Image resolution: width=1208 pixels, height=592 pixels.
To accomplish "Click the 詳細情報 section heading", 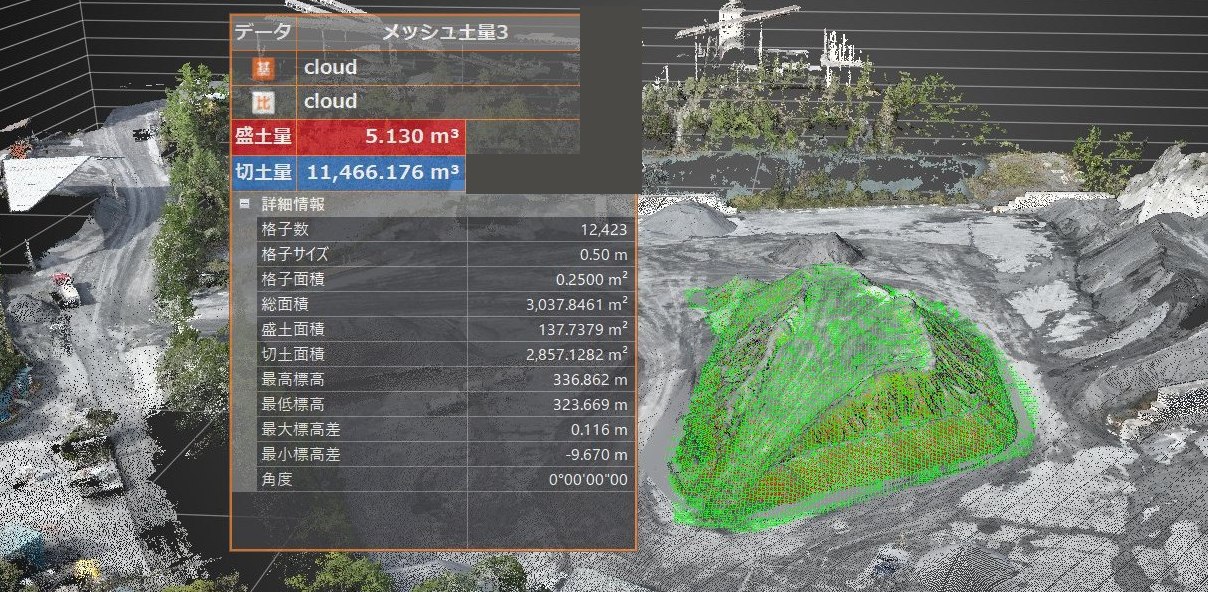I will tap(292, 204).
